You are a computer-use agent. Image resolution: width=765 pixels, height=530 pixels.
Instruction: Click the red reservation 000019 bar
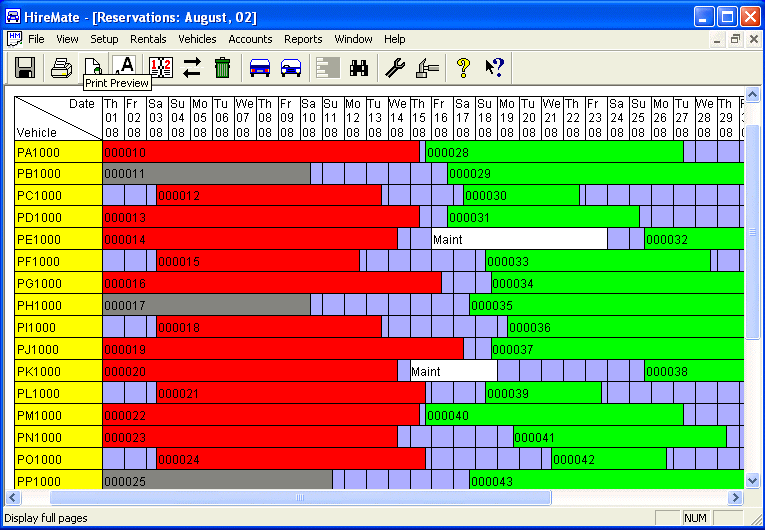[x=282, y=350]
